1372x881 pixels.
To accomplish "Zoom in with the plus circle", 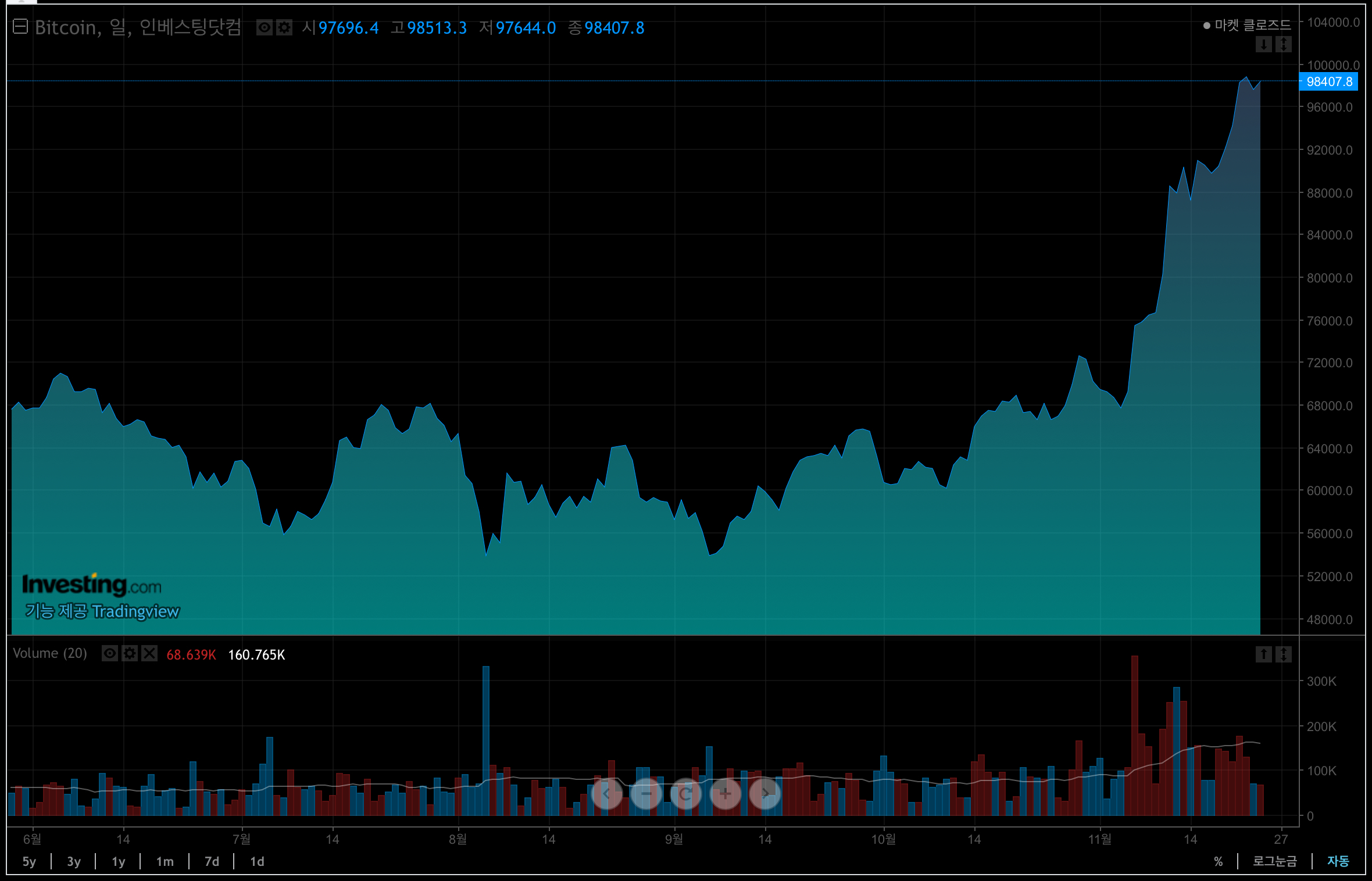I will pos(726,793).
